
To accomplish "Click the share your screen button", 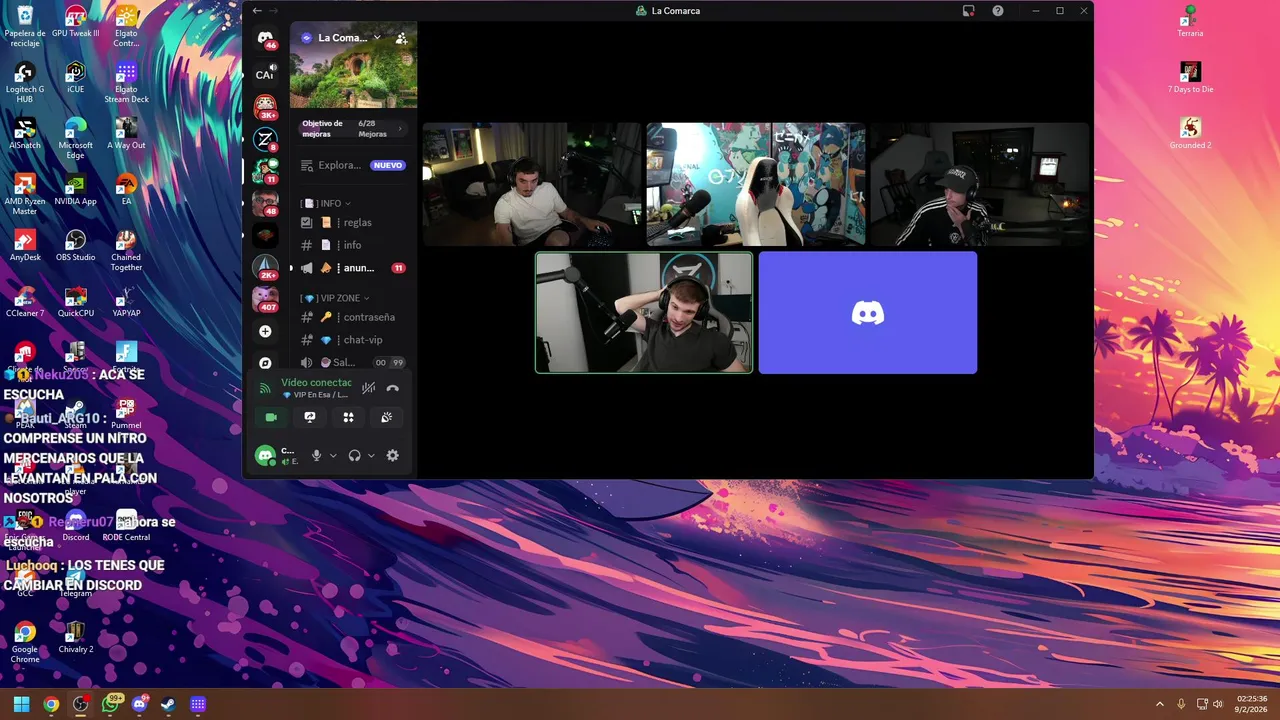I will 310,417.
